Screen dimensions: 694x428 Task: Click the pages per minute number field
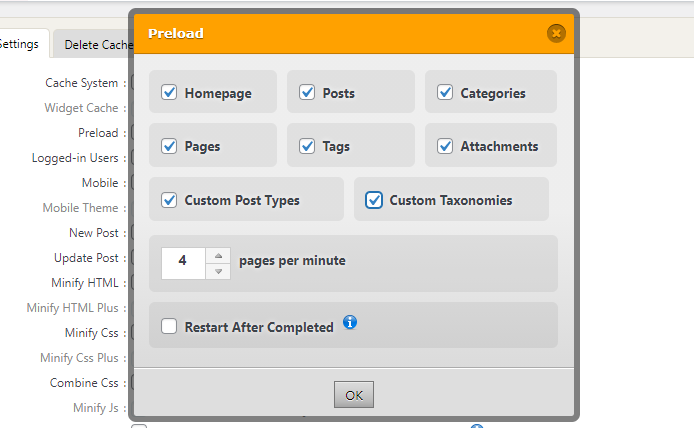[183, 263]
